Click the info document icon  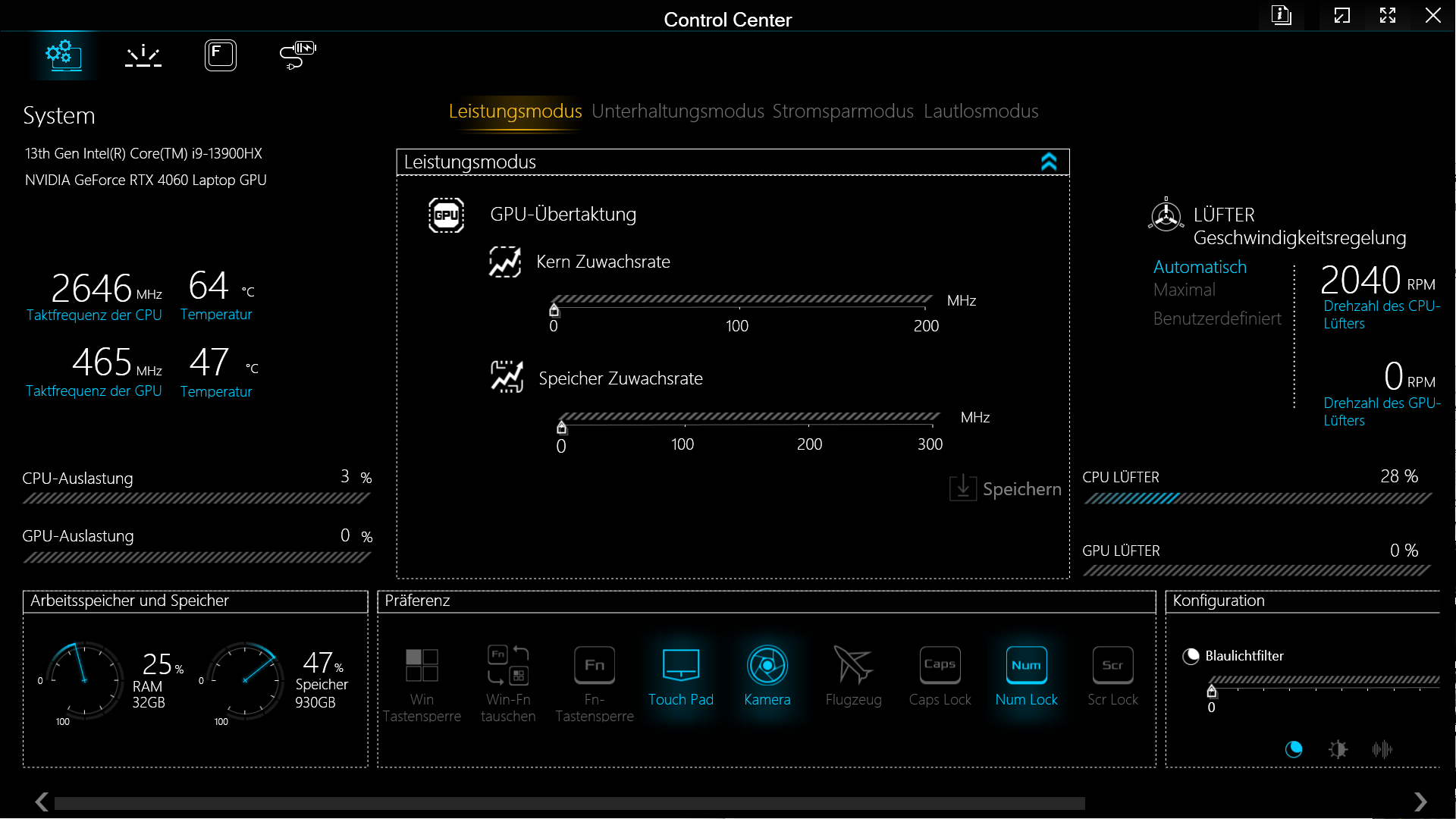1281,15
